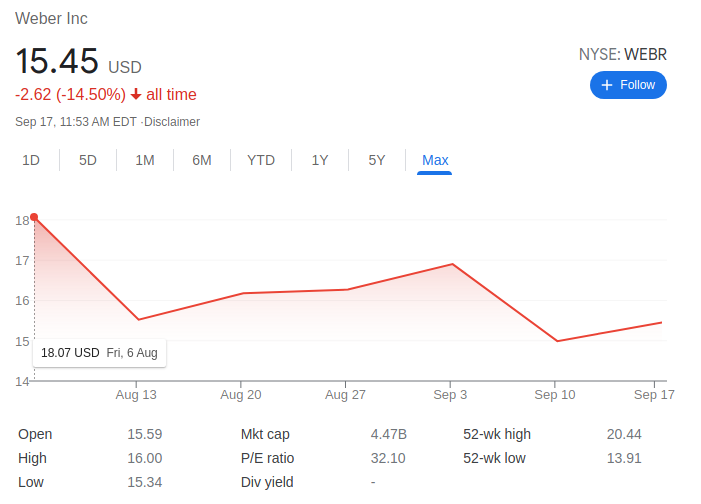Click the 52-wk low value 13.91
The image size is (701, 504).
click(624, 458)
